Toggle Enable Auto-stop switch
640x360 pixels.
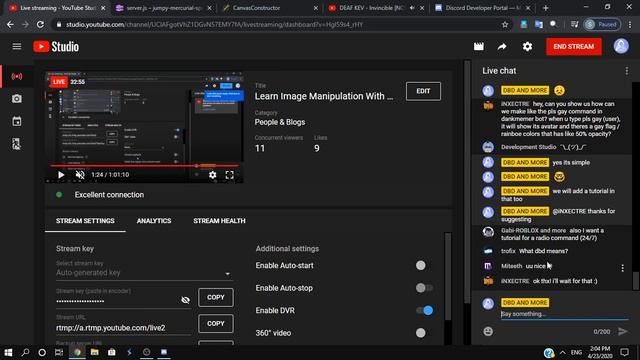(x=424, y=288)
